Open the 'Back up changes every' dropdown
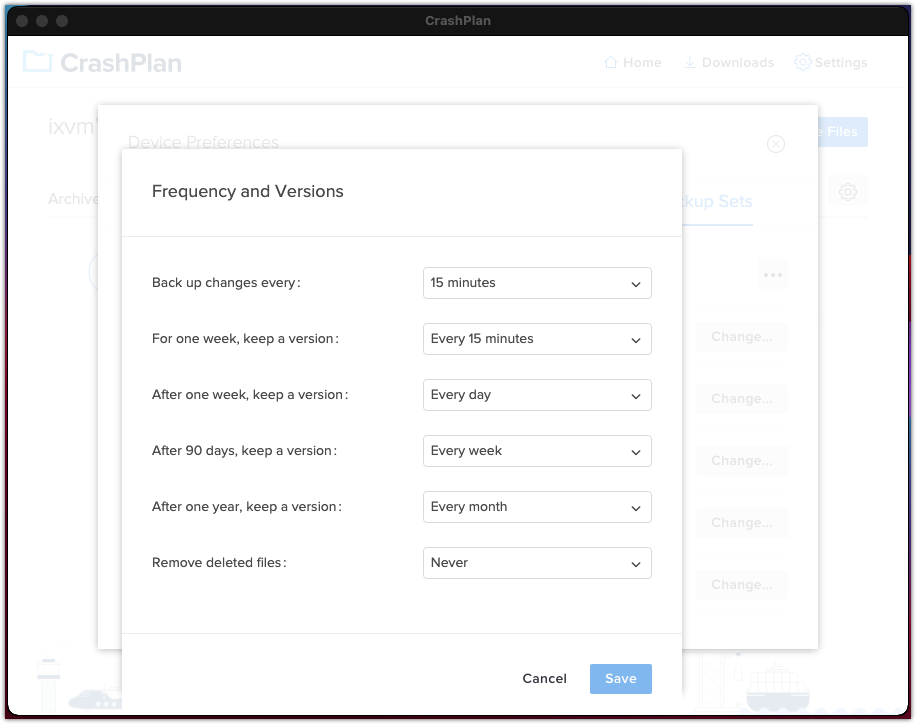 [x=537, y=283]
